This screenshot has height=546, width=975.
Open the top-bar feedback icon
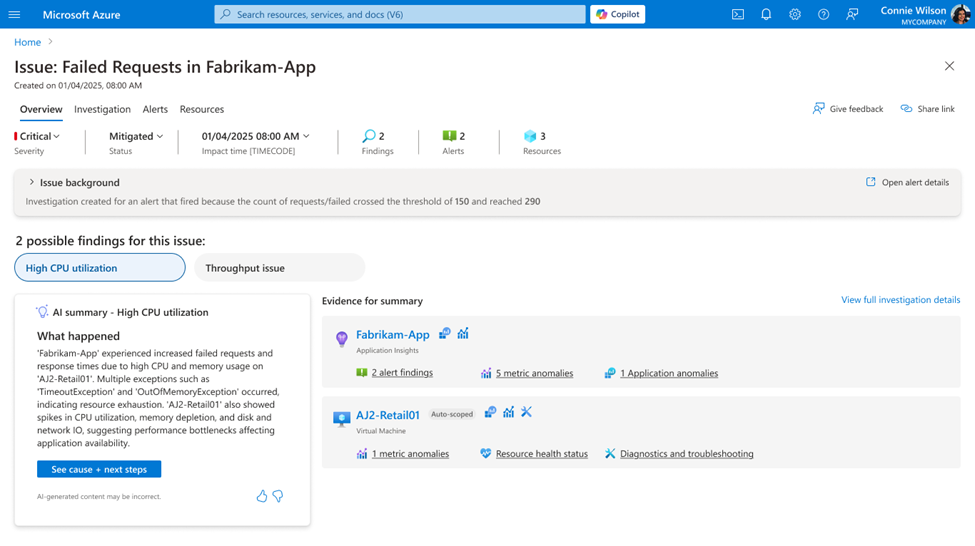(x=852, y=14)
